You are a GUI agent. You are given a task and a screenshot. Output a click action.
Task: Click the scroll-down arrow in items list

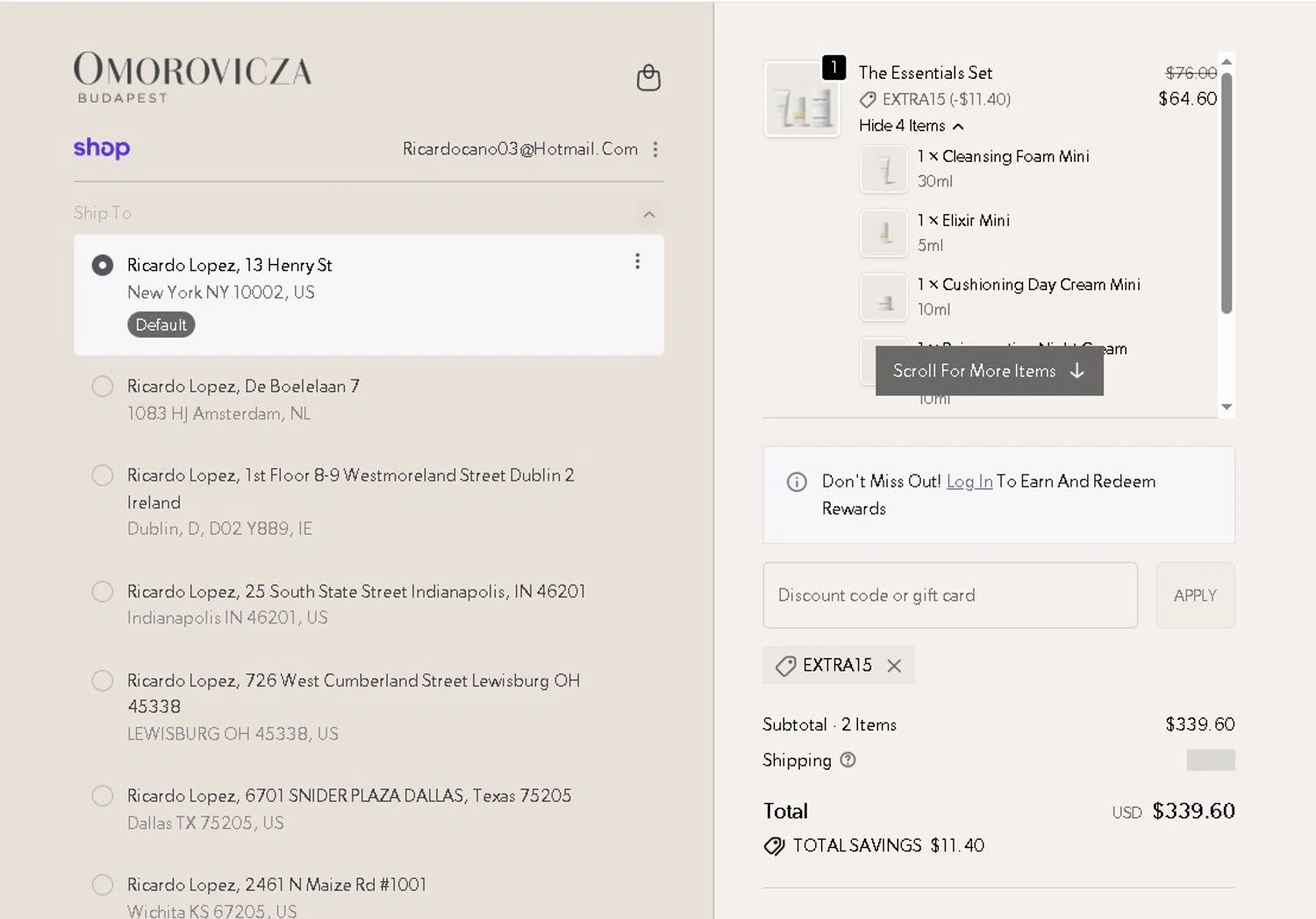point(1227,407)
